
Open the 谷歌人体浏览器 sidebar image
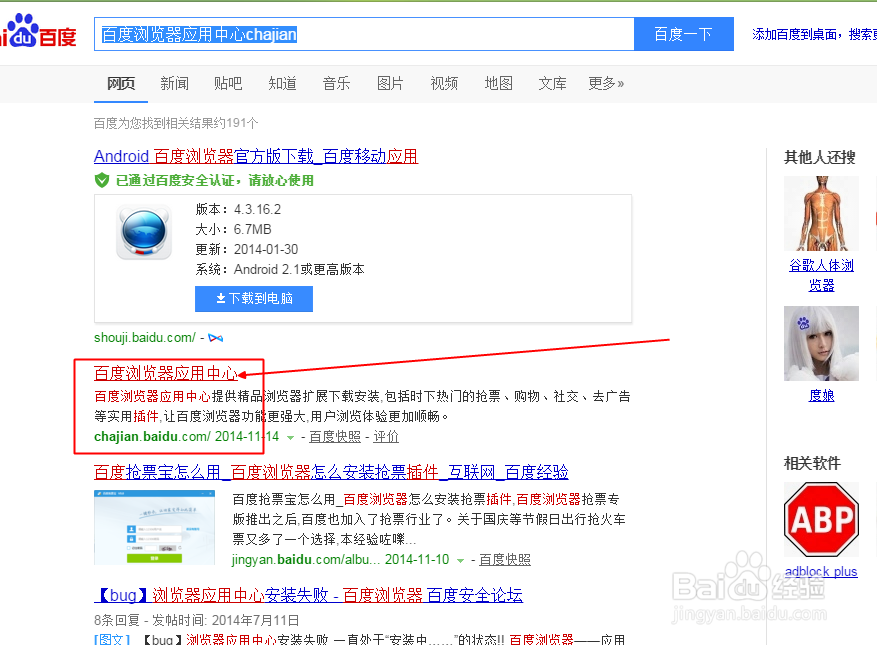click(821, 214)
